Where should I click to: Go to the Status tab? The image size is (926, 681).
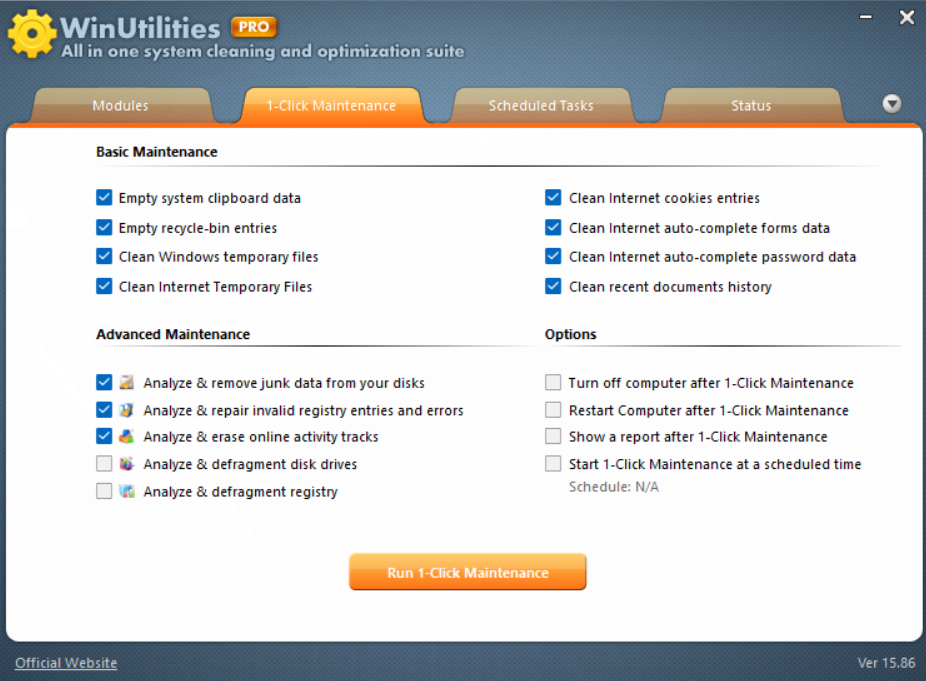751,106
